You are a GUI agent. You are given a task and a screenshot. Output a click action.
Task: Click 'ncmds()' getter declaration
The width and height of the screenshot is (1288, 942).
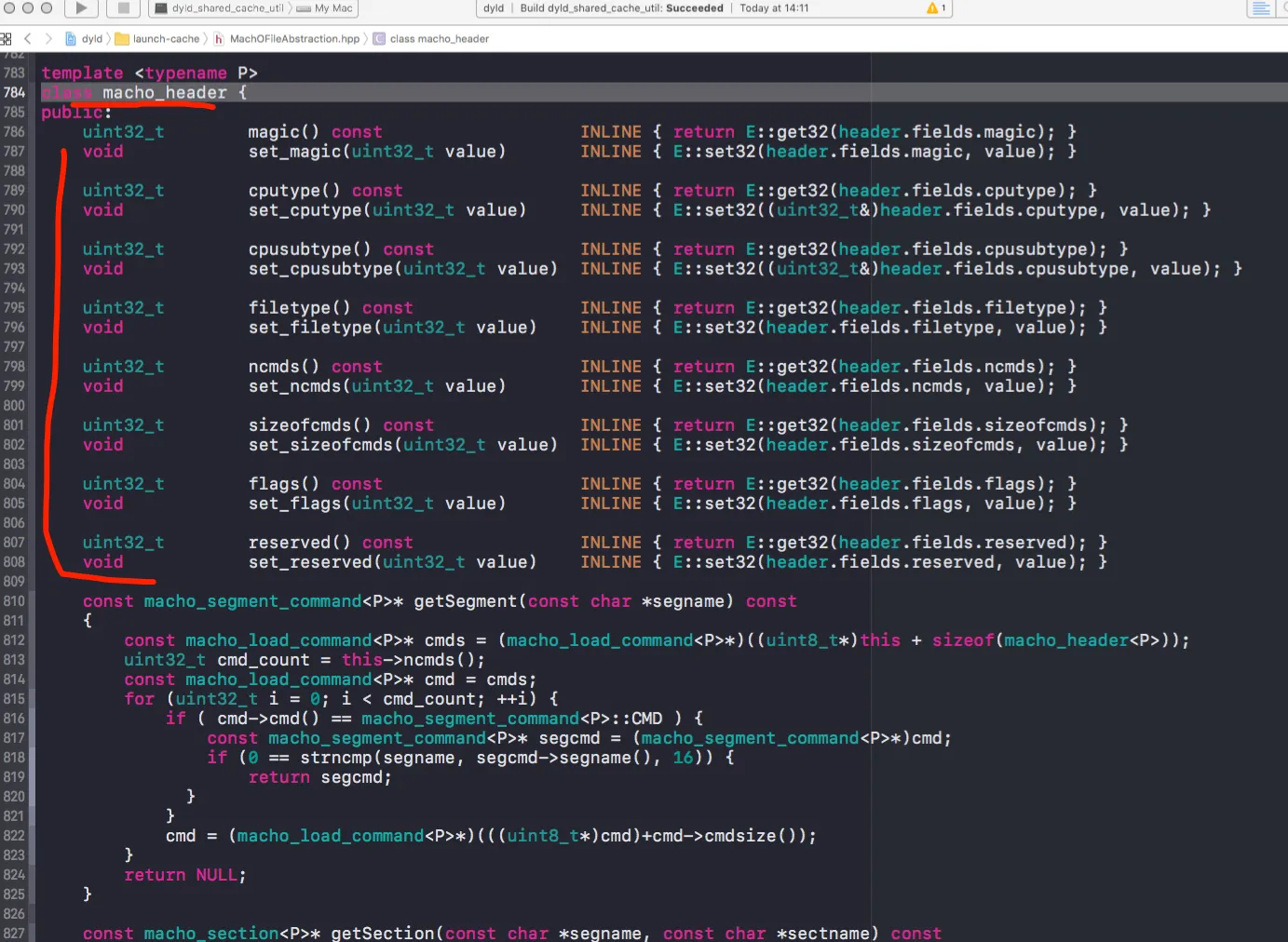pos(284,366)
